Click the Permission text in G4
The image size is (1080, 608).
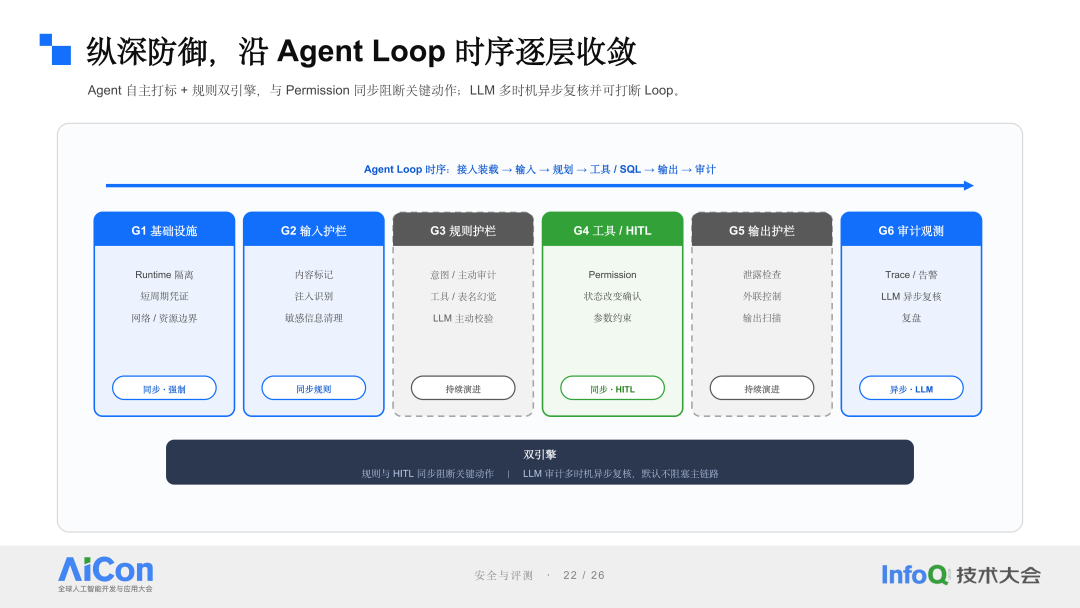coord(612,274)
